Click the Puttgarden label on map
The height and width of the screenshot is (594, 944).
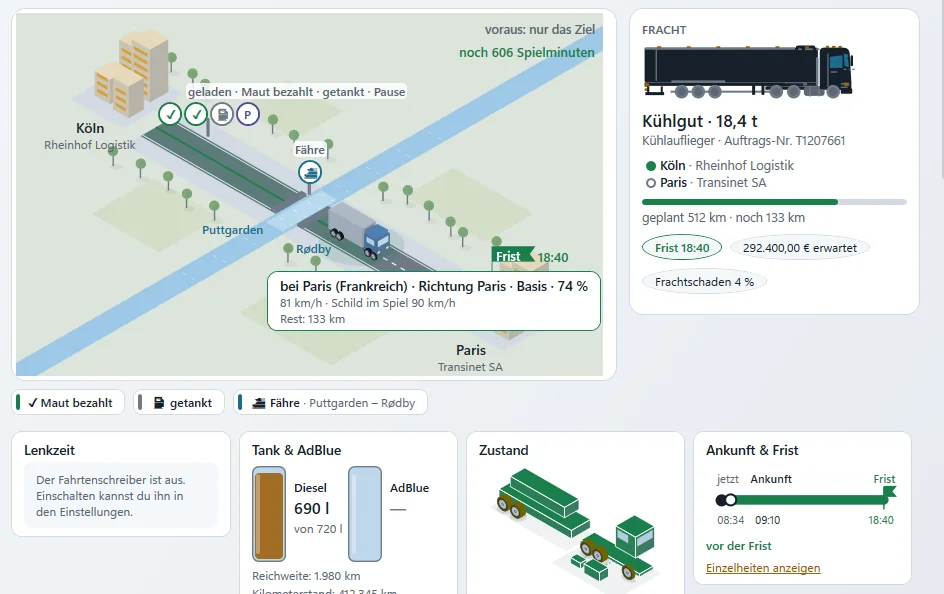point(232,230)
